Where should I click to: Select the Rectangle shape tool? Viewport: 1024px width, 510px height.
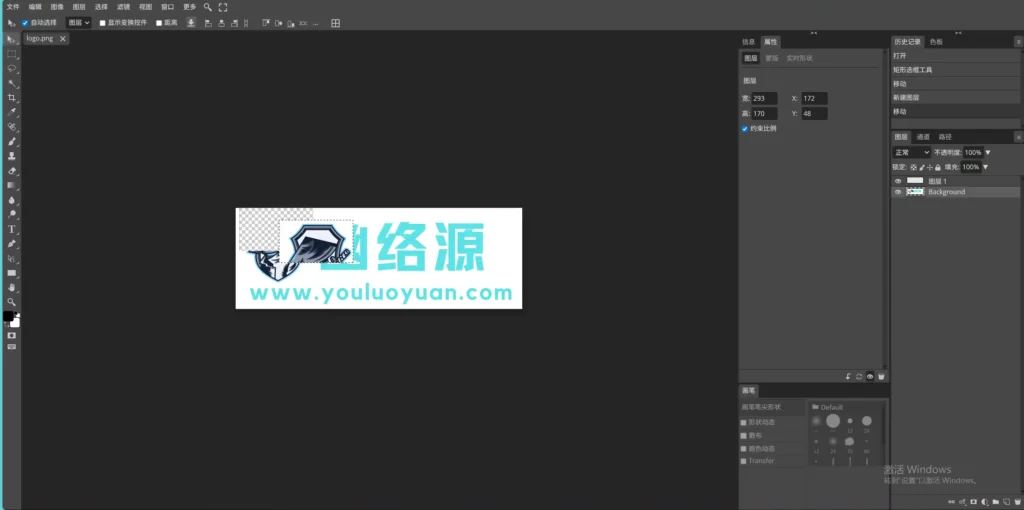click(x=12, y=273)
